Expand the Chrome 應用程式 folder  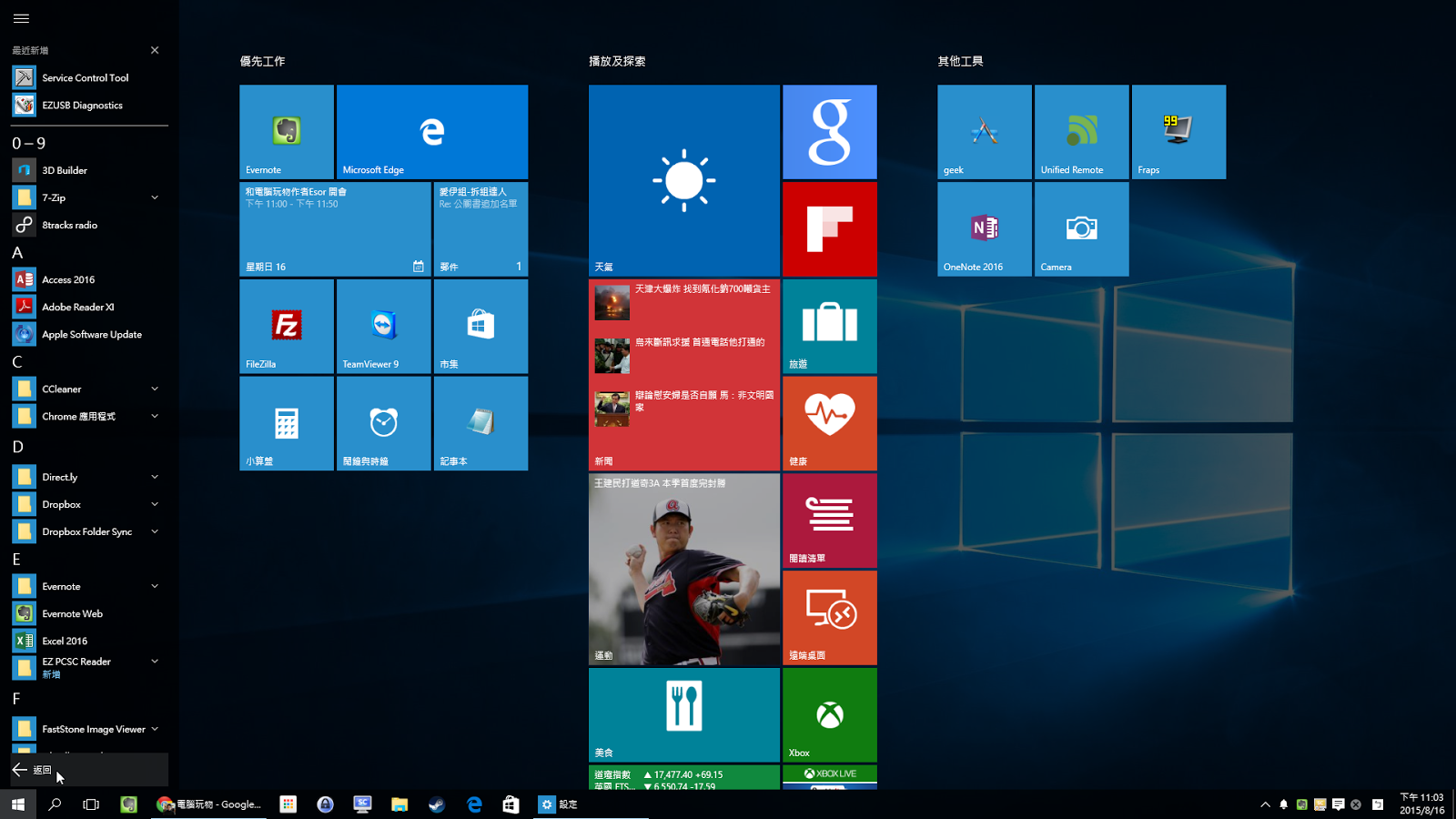[x=155, y=416]
